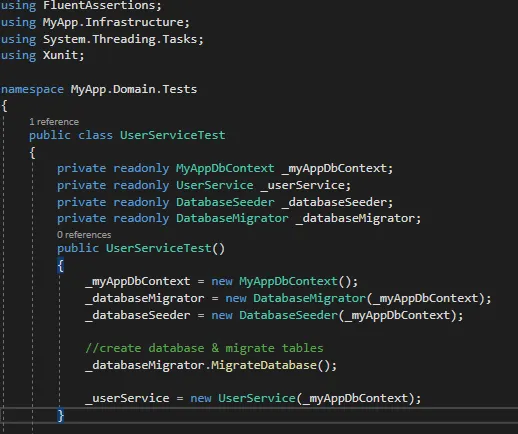Click 'new UserService' constructor call
This screenshot has width=518, height=434.
243,398
